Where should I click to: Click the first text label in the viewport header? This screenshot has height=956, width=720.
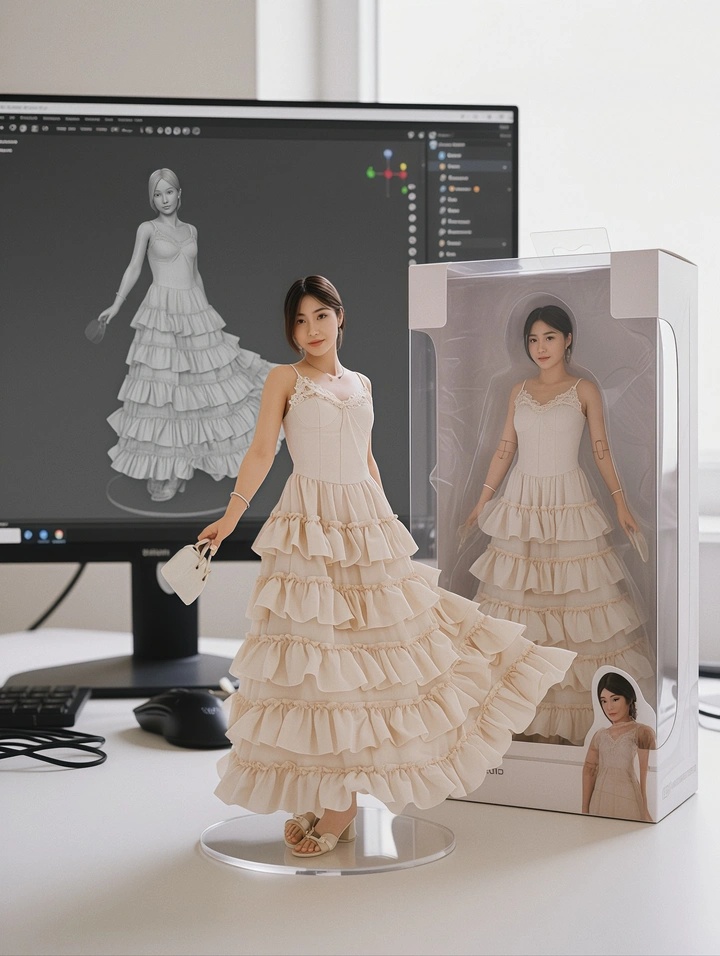pos(60,129)
